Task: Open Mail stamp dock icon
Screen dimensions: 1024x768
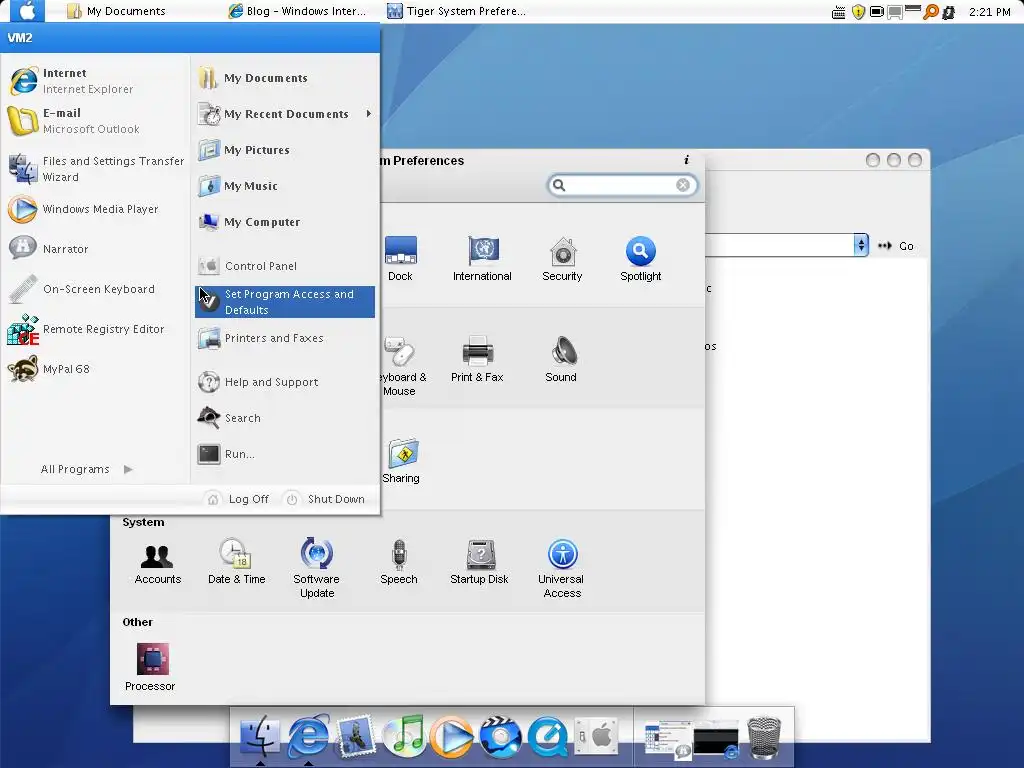Action: click(356, 736)
